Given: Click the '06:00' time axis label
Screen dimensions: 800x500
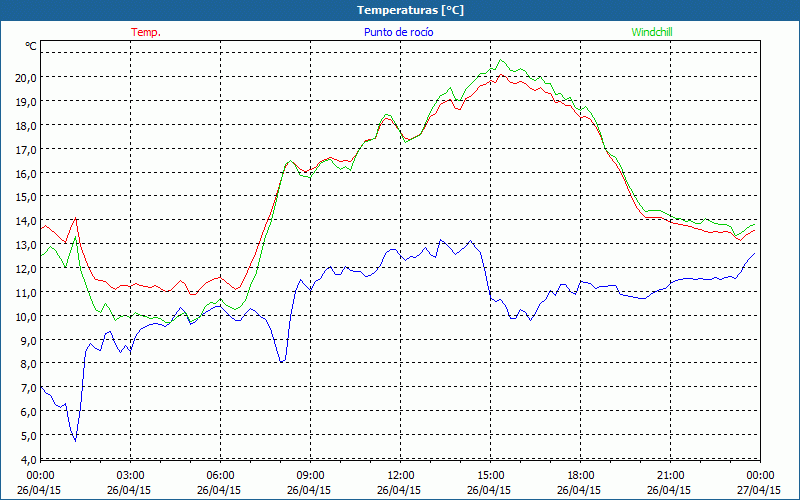Looking at the screenshot, I should 220,476.
